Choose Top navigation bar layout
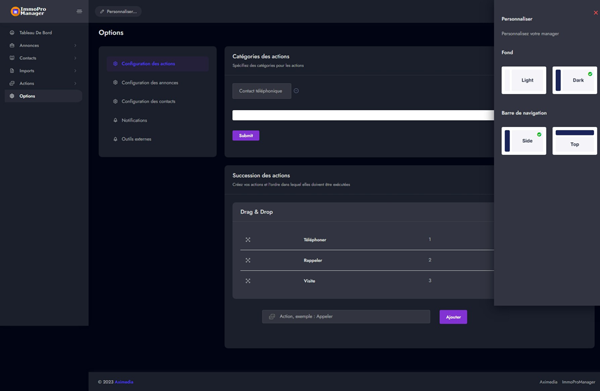 pyautogui.click(x=574, y=141)
